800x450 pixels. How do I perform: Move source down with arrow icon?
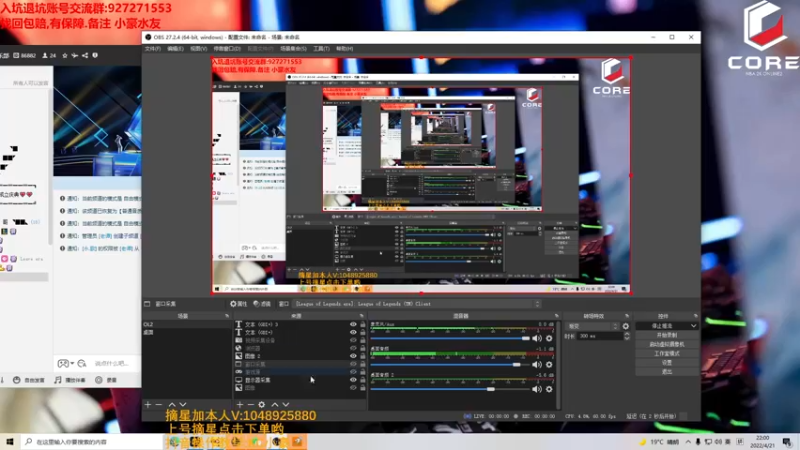pyautogui.click(x=286, y=405)
